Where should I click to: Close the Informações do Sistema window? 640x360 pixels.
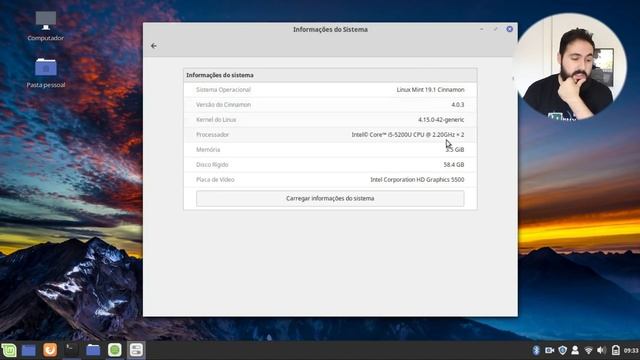(x=509, y=29)
